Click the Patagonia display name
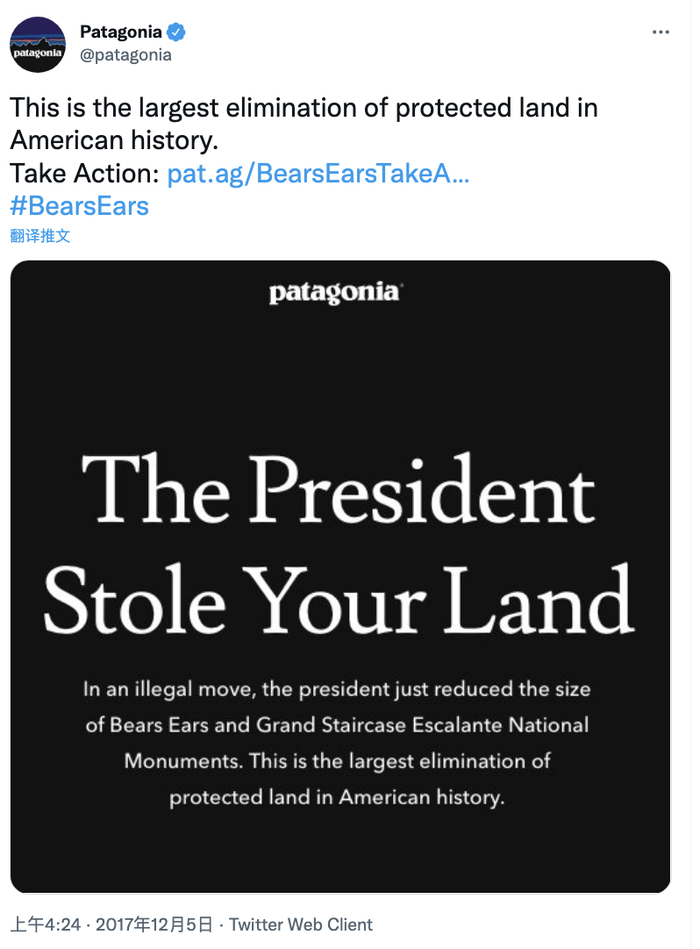Viewport: 700px width, 949px height. [120, 32]
